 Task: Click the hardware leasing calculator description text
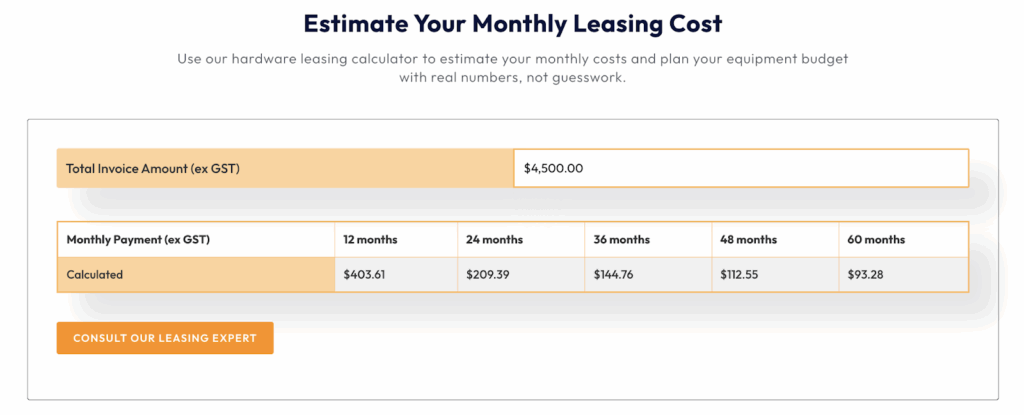pyautogui.click(x=513, y=68)
